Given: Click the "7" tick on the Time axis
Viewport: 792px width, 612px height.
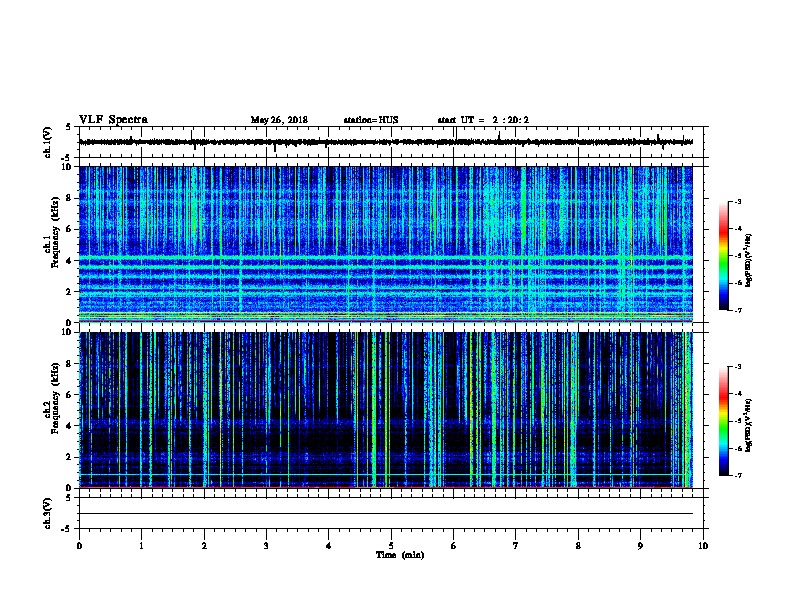Looking at the screenshot, I should click(x=516, y=546).
